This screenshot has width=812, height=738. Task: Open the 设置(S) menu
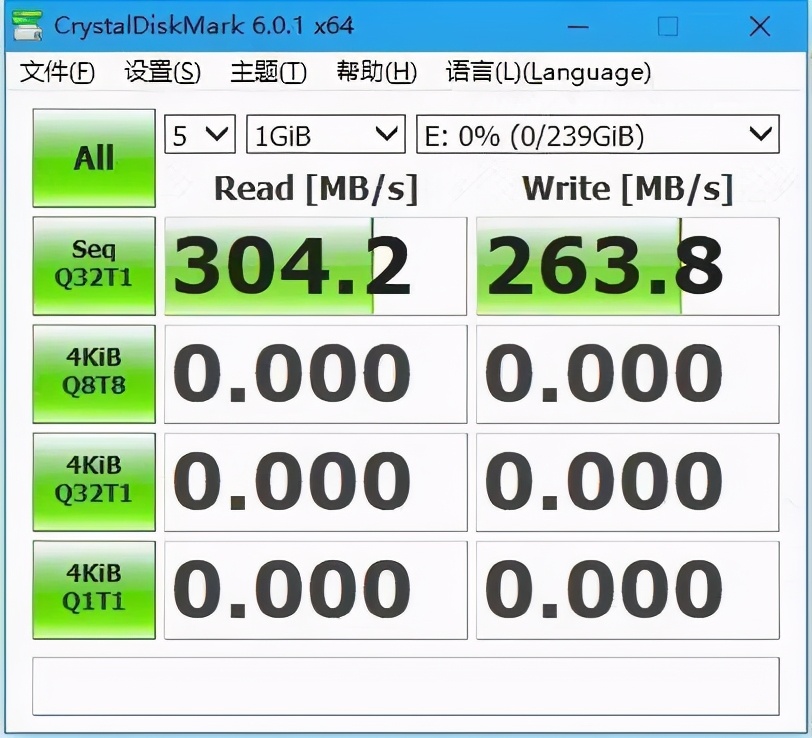163,71
